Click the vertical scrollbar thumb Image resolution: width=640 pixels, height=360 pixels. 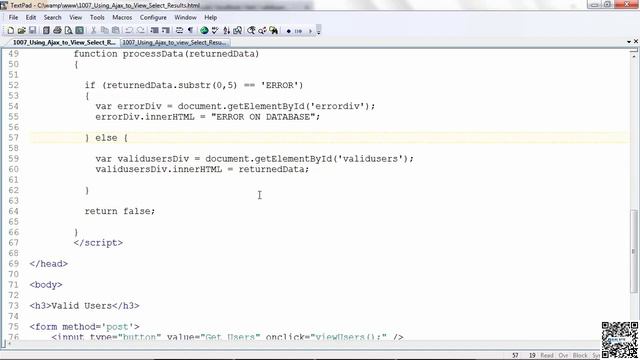click(x=633, y=251)
